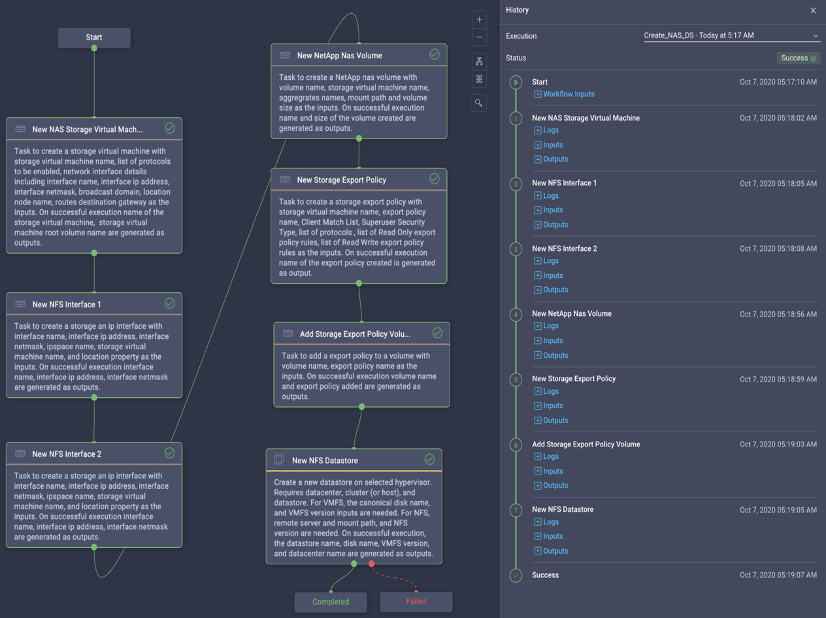Image resolution: width=826 pixels, height=618 pixels.
Task: Click the Failed end node
Action: point(416,602)
